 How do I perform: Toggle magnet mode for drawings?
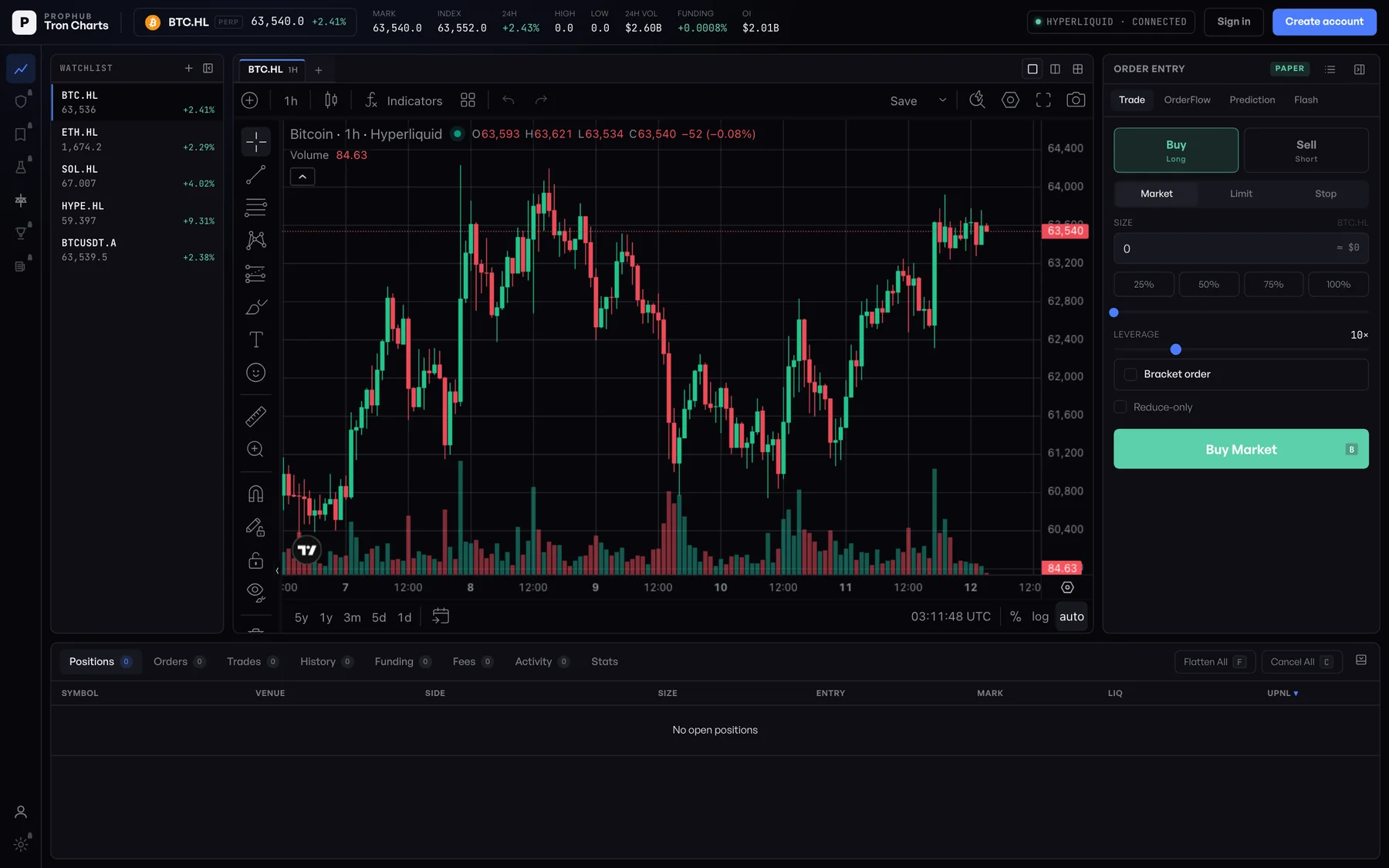pyautogui.click(x=255, y=494)
